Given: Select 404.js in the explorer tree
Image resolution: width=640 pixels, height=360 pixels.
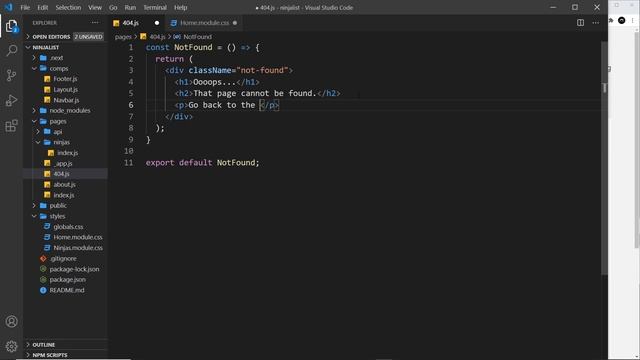Looking at the screenshot, I should [65, 174].
